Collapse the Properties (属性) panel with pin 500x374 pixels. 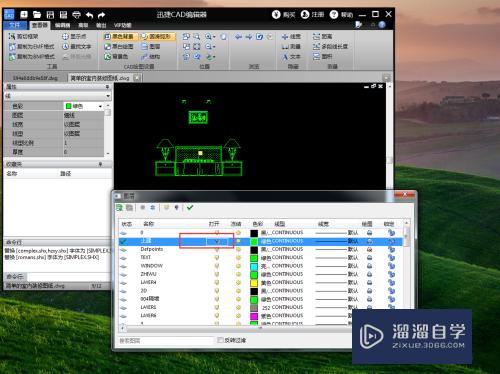[107, 87]
